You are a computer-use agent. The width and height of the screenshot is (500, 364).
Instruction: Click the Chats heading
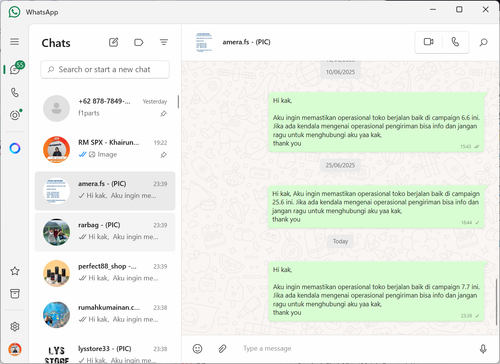(56, 43)
